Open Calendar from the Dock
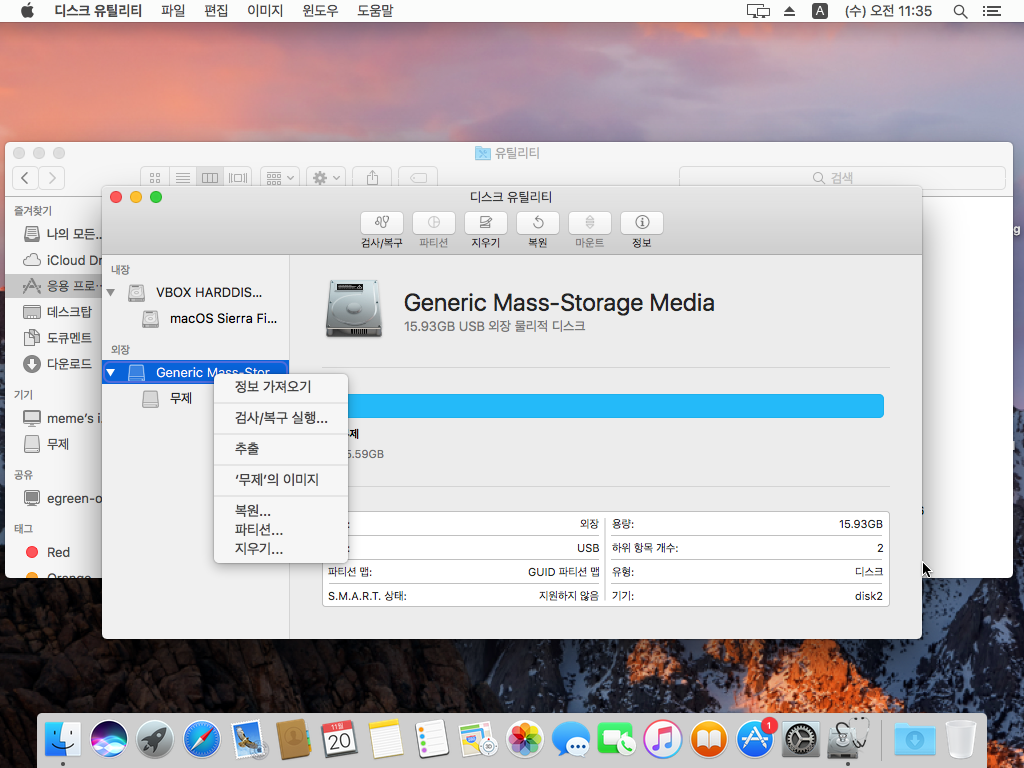The width and height of the screenshot is (1024, 768). click(x=339, y=739)
